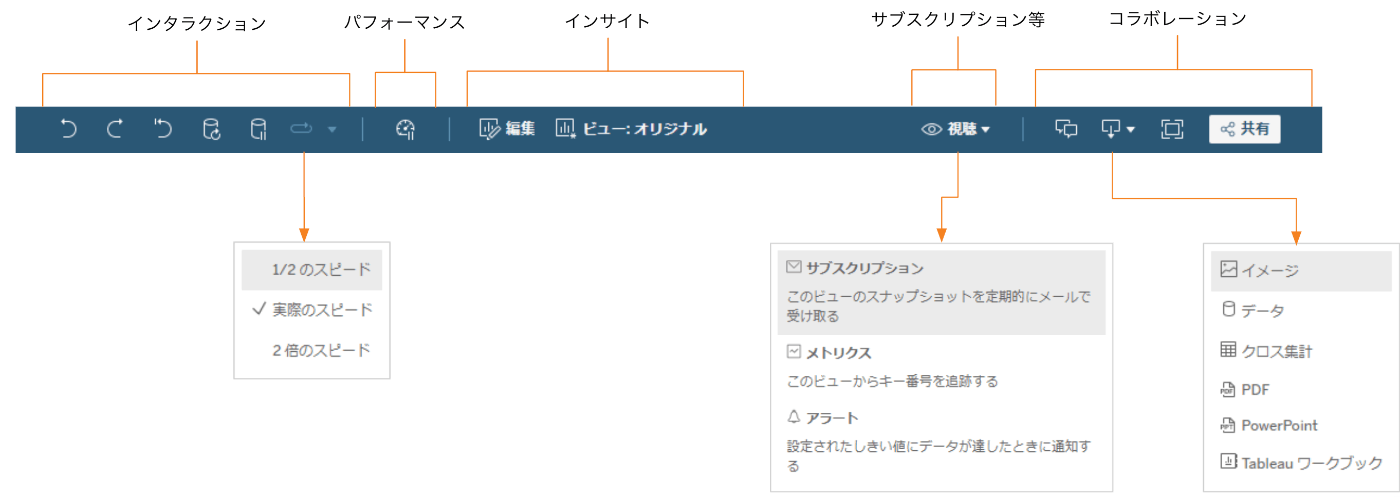Open the comments speech bubble icon
This screenshot has width=1400, height=497.
[x=1068, y=128]
